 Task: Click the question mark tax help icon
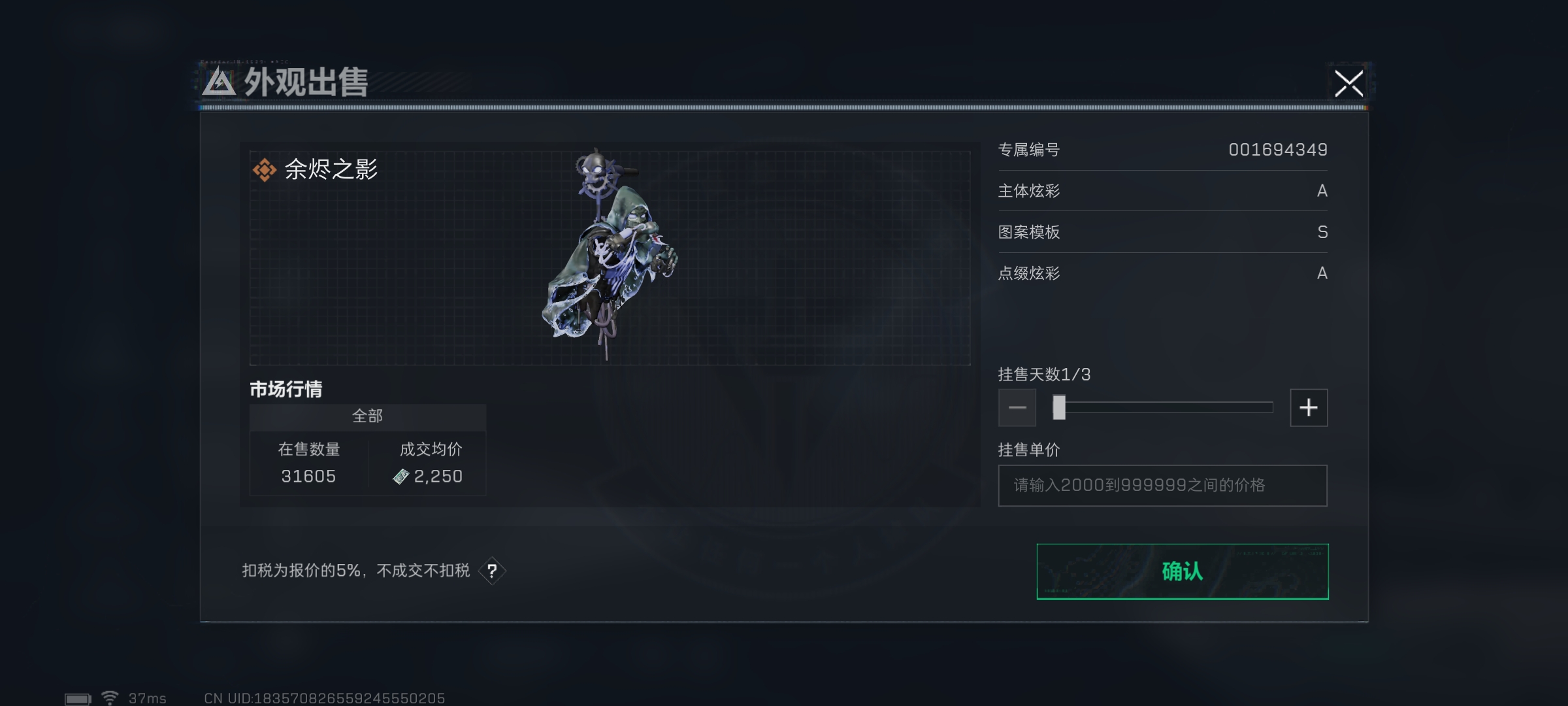pyautogui.click(x=492, y=571)
